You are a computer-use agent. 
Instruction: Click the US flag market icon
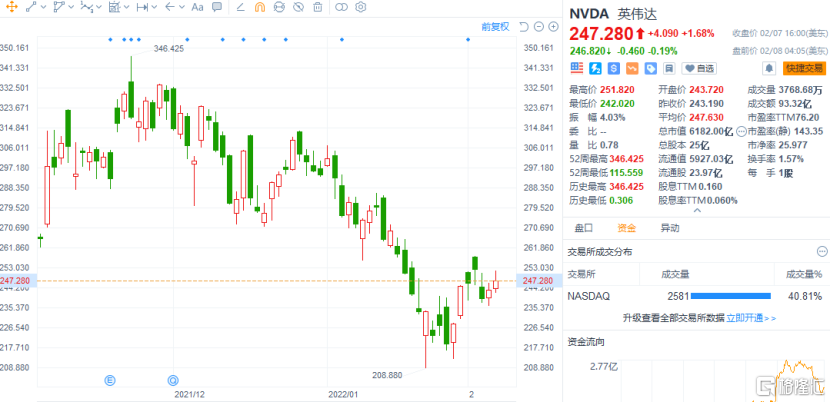tap(577, 68)
